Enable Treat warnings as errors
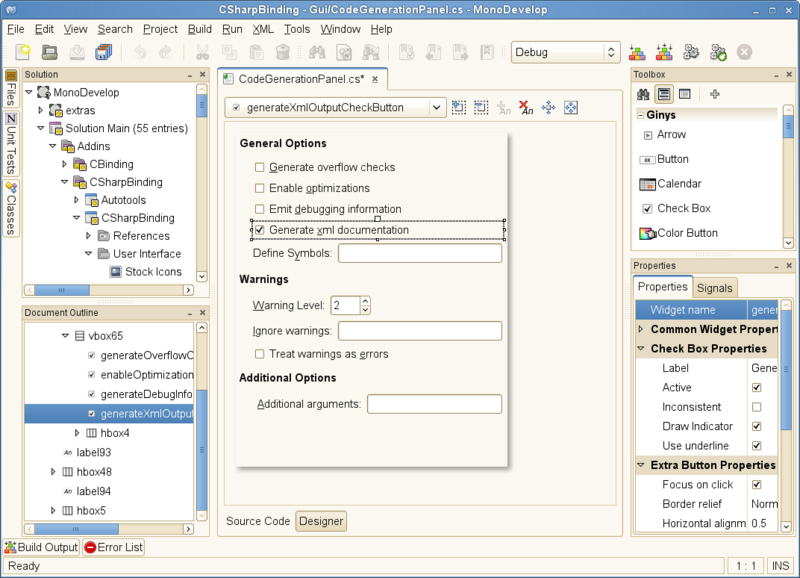The height and width of the screenshot is (578, 800). [x=258, y=353]
